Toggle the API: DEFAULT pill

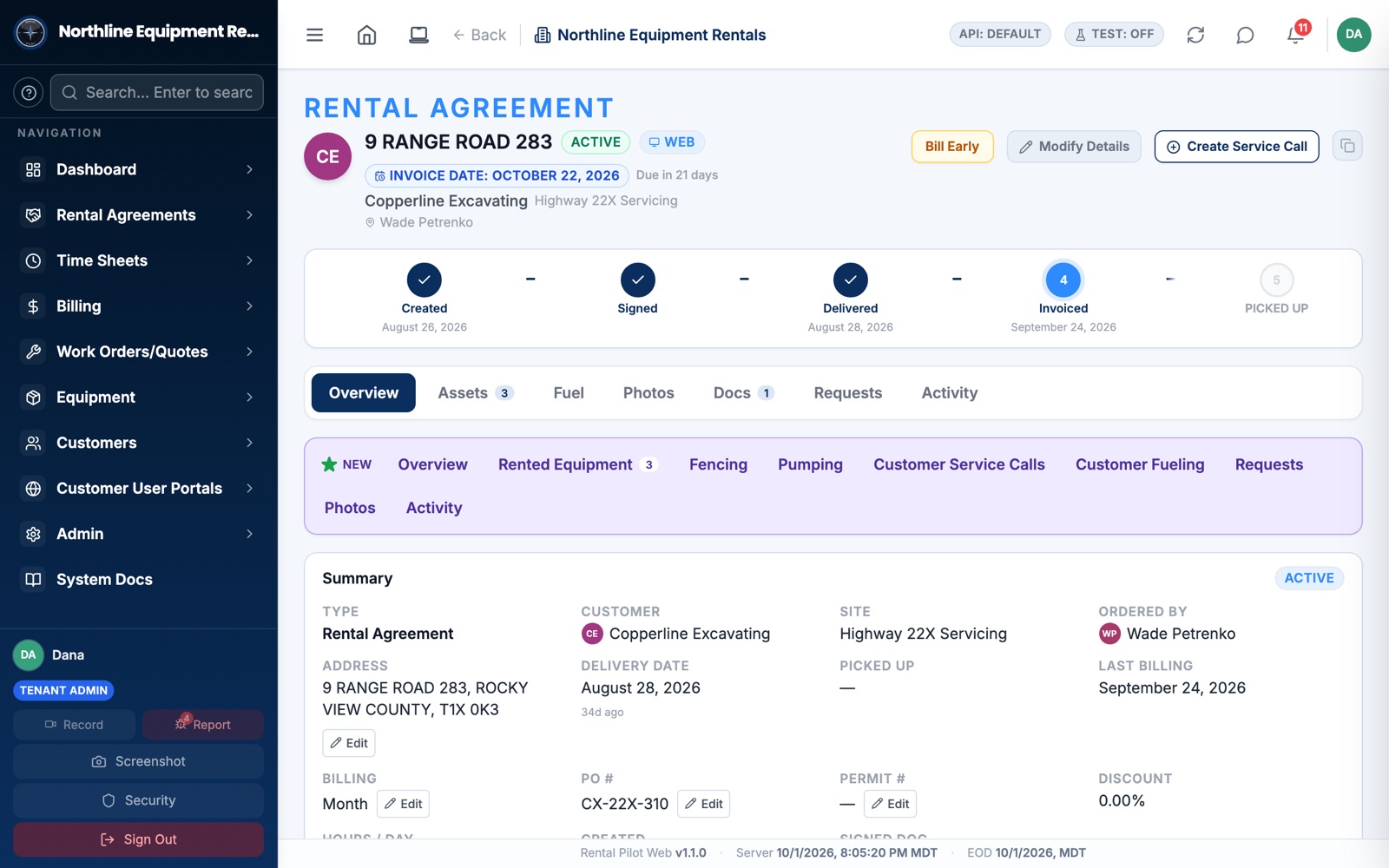pyautogui.click(x=1000, y=35)
